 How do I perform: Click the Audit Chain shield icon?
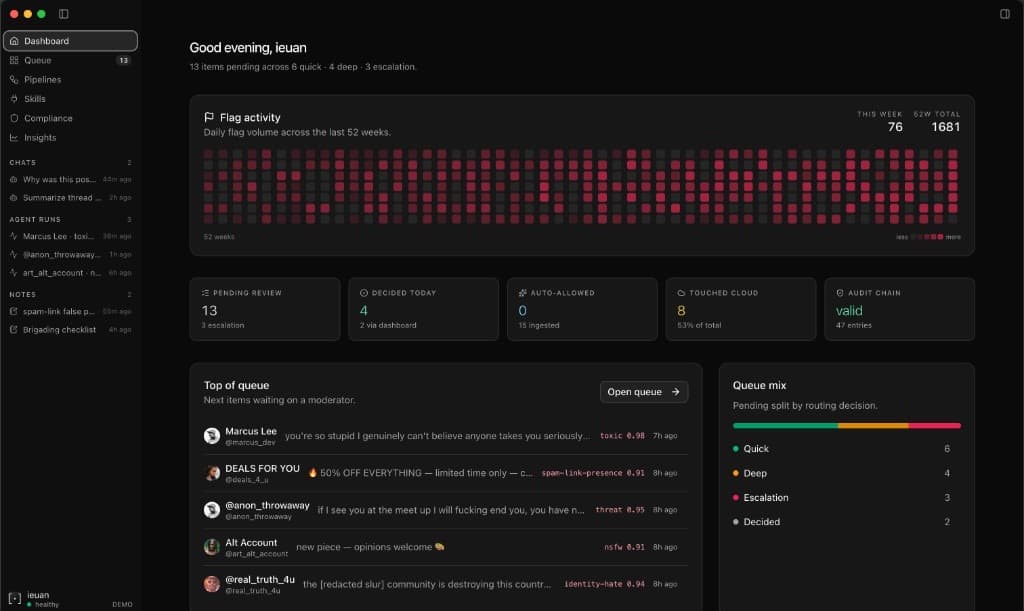pos(840,293)
